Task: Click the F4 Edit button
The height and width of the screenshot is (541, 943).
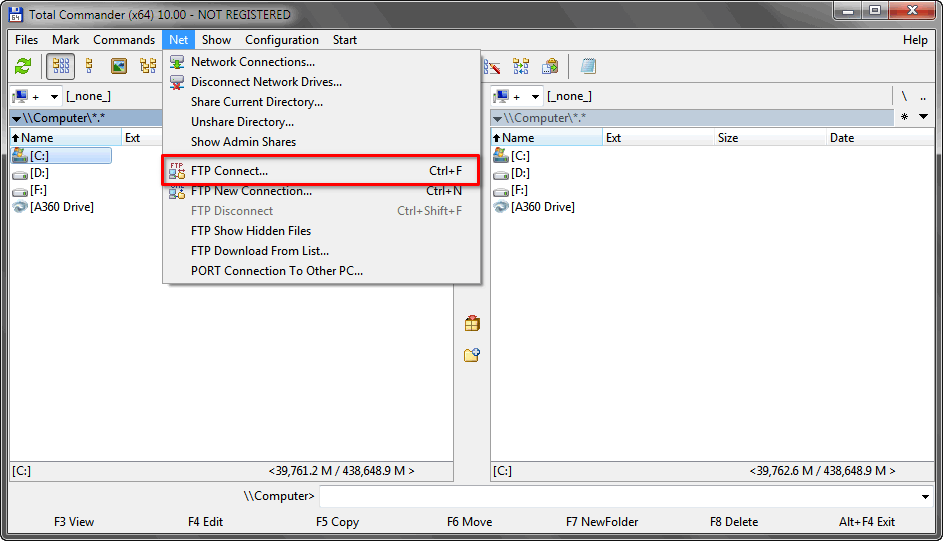Action: [x=205, y=522]
